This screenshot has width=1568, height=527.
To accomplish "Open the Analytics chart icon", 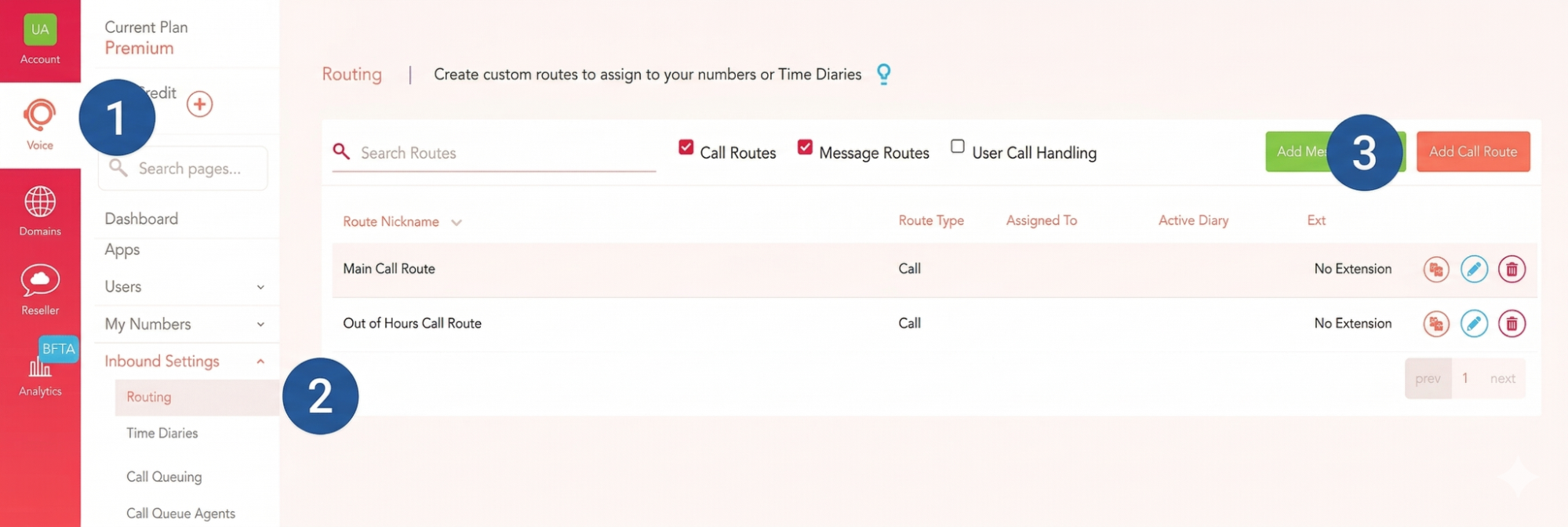I will [40, 367].
